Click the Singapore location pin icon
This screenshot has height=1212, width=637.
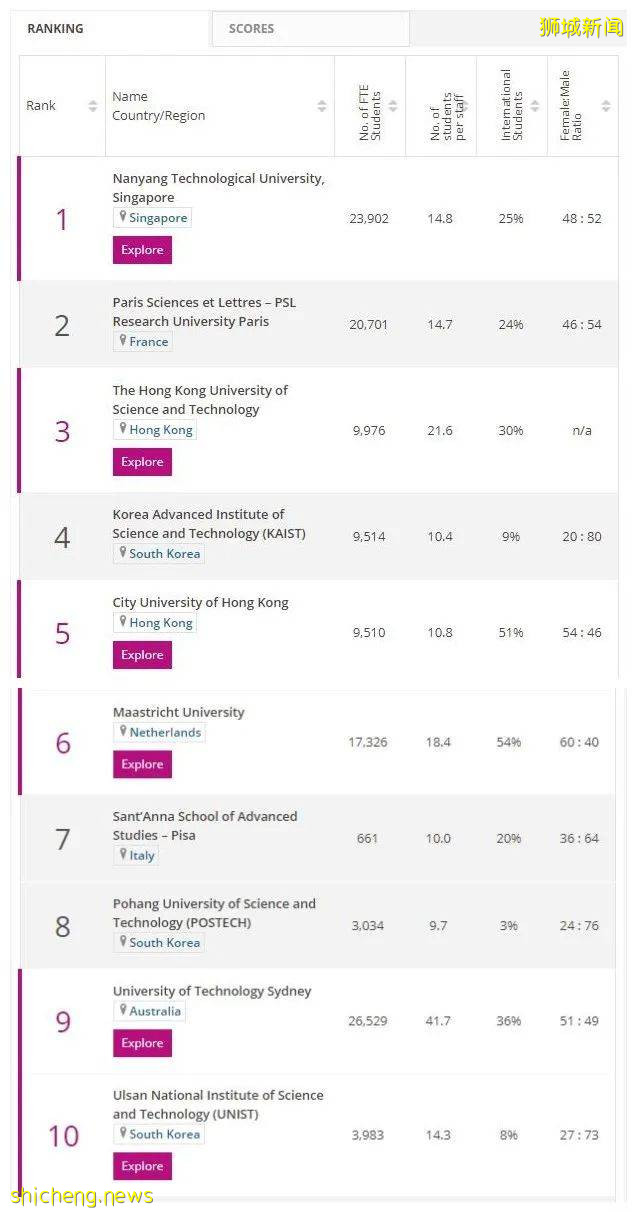tap(124, 217)
